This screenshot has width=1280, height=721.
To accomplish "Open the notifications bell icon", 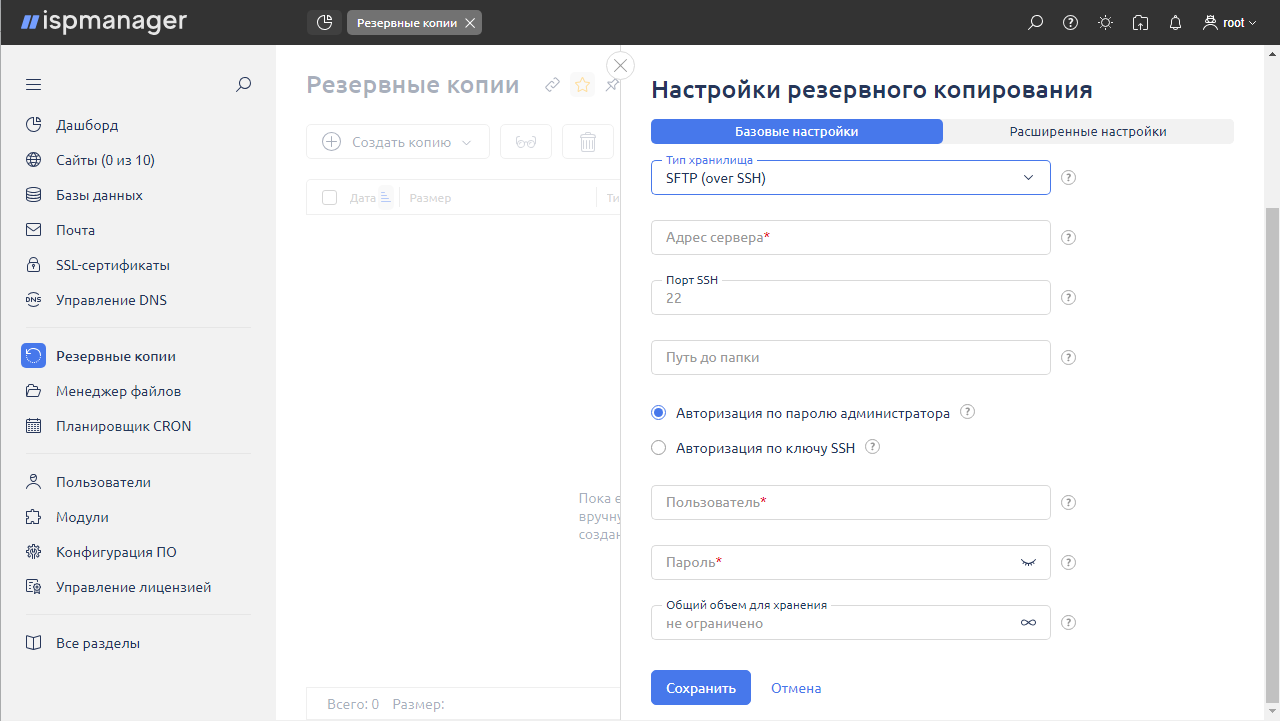I will coord(1175,22).
